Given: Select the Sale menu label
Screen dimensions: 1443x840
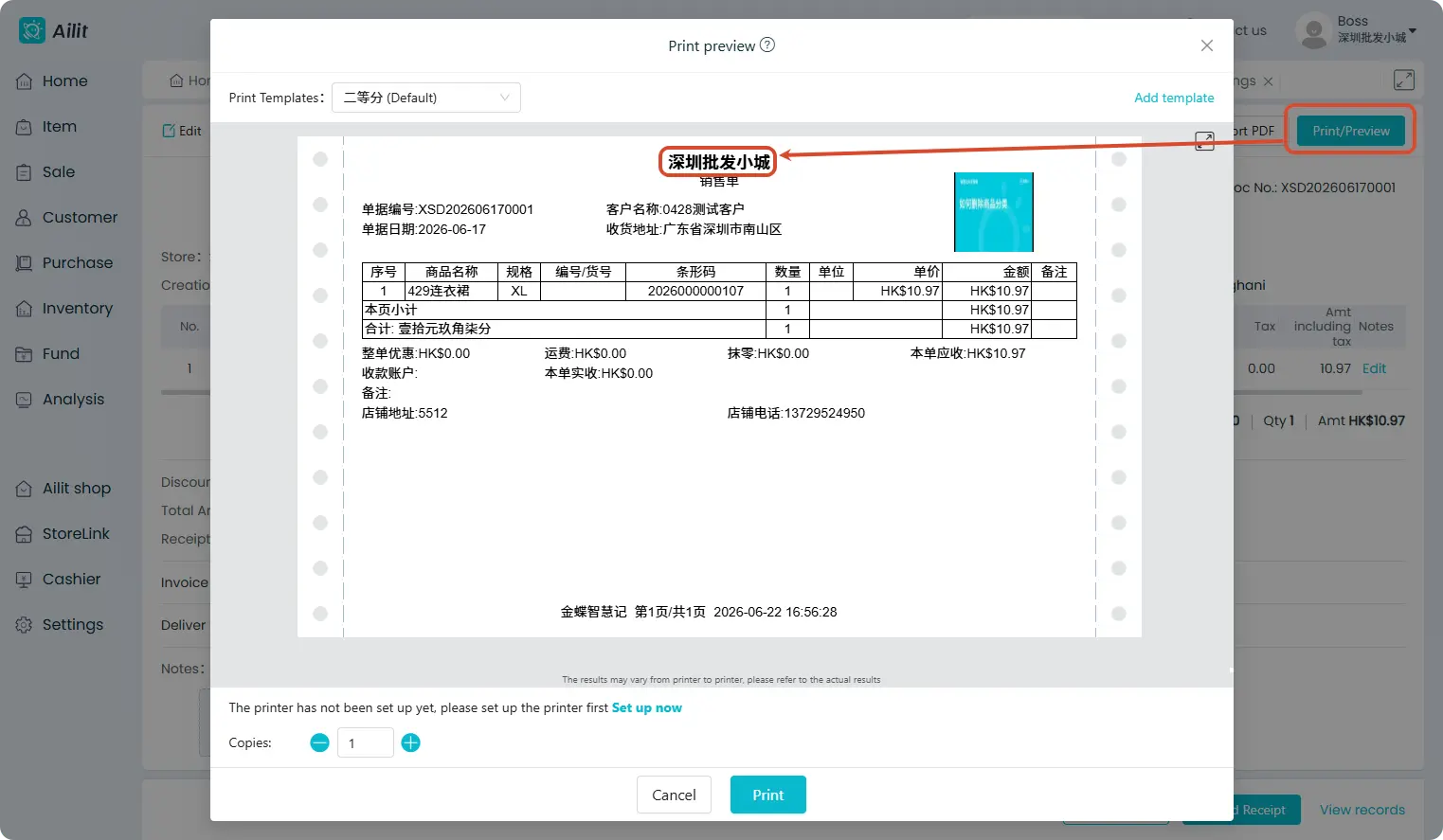Looking at the screenshot, I should click(x=59, y=172).
